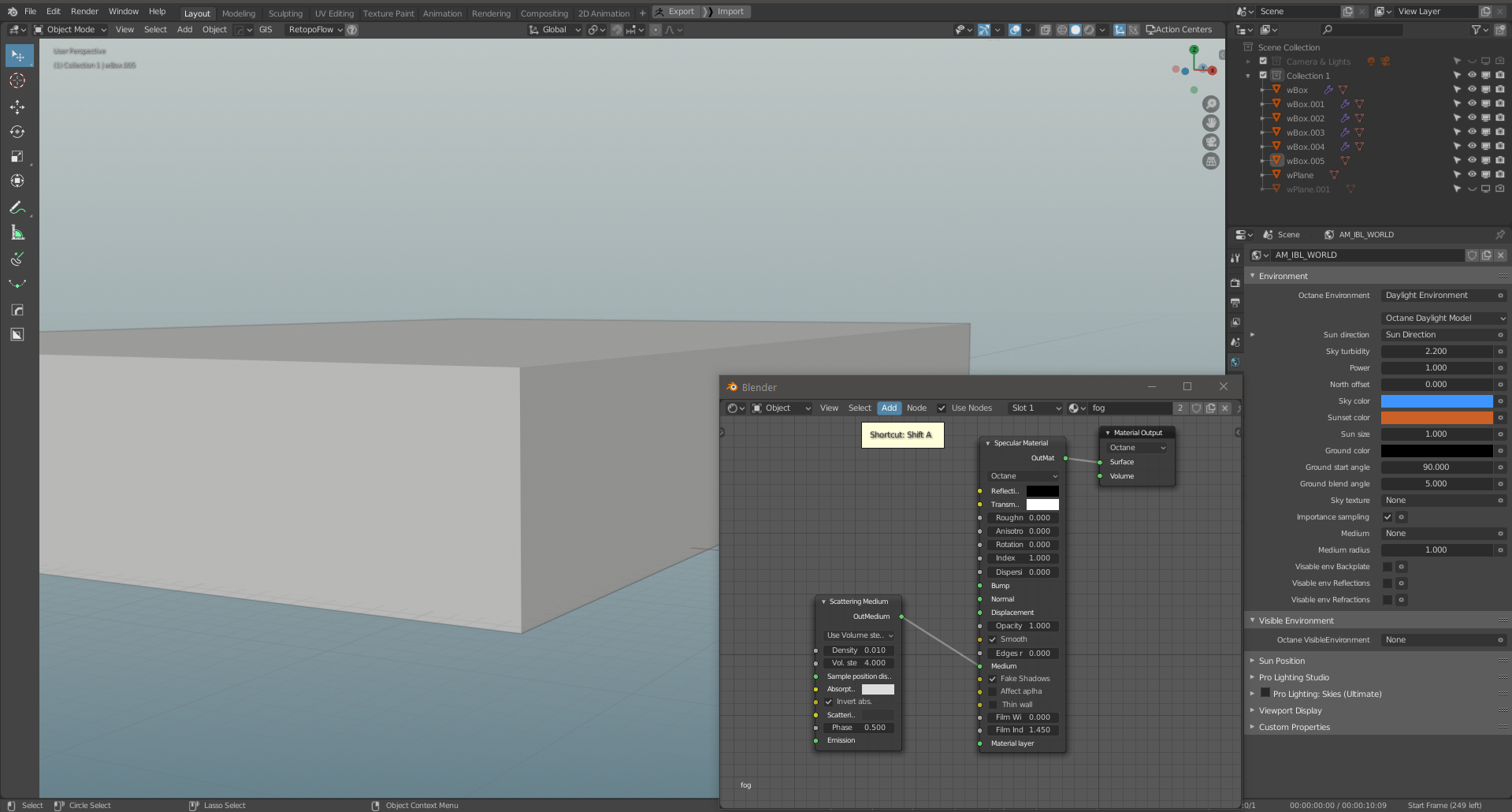Disable the Use Nodes checkbox
1512x812 pixels.
(942, 408)
